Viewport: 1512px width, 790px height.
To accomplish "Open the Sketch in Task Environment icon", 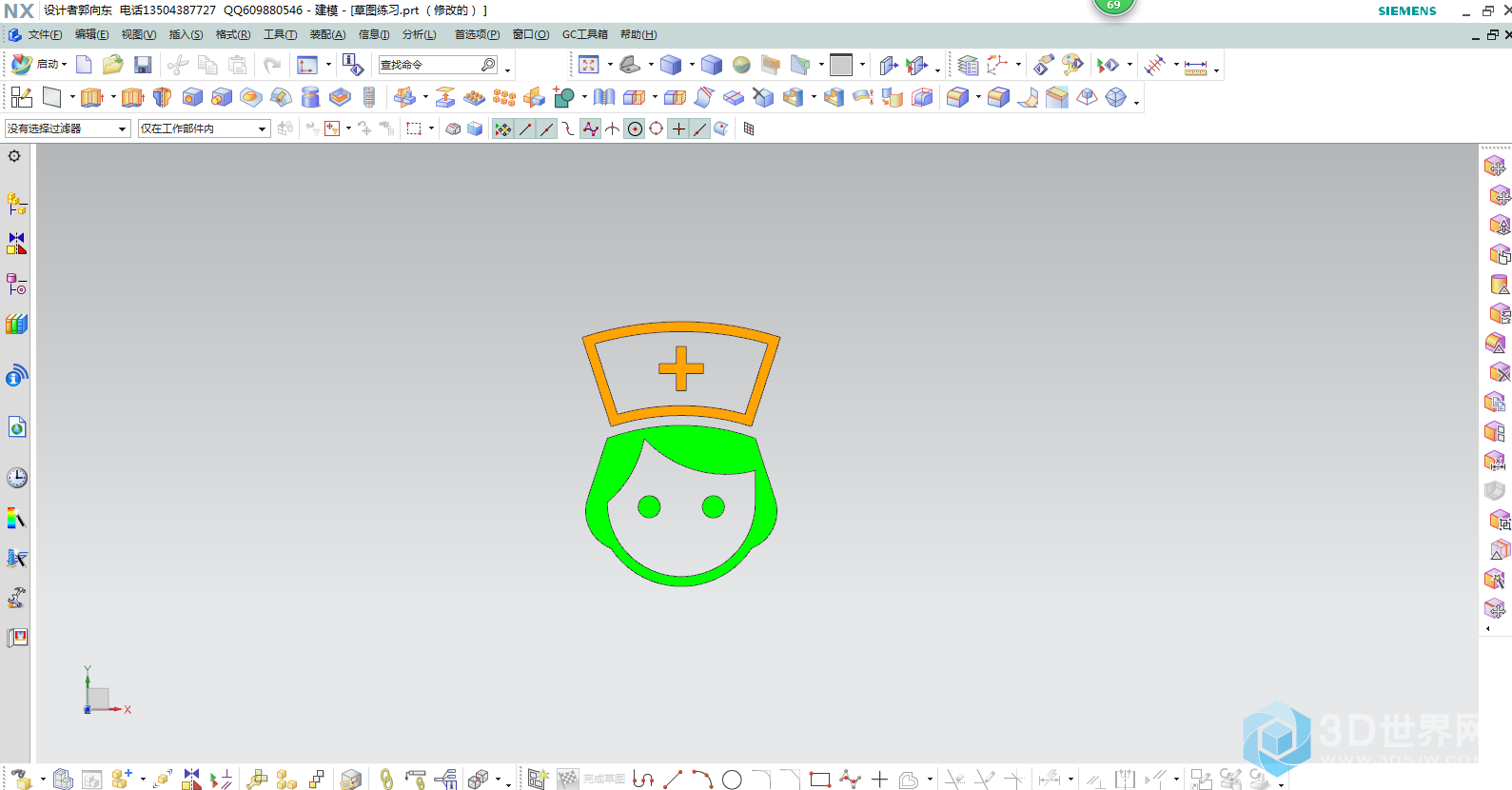I will point(22,97).
